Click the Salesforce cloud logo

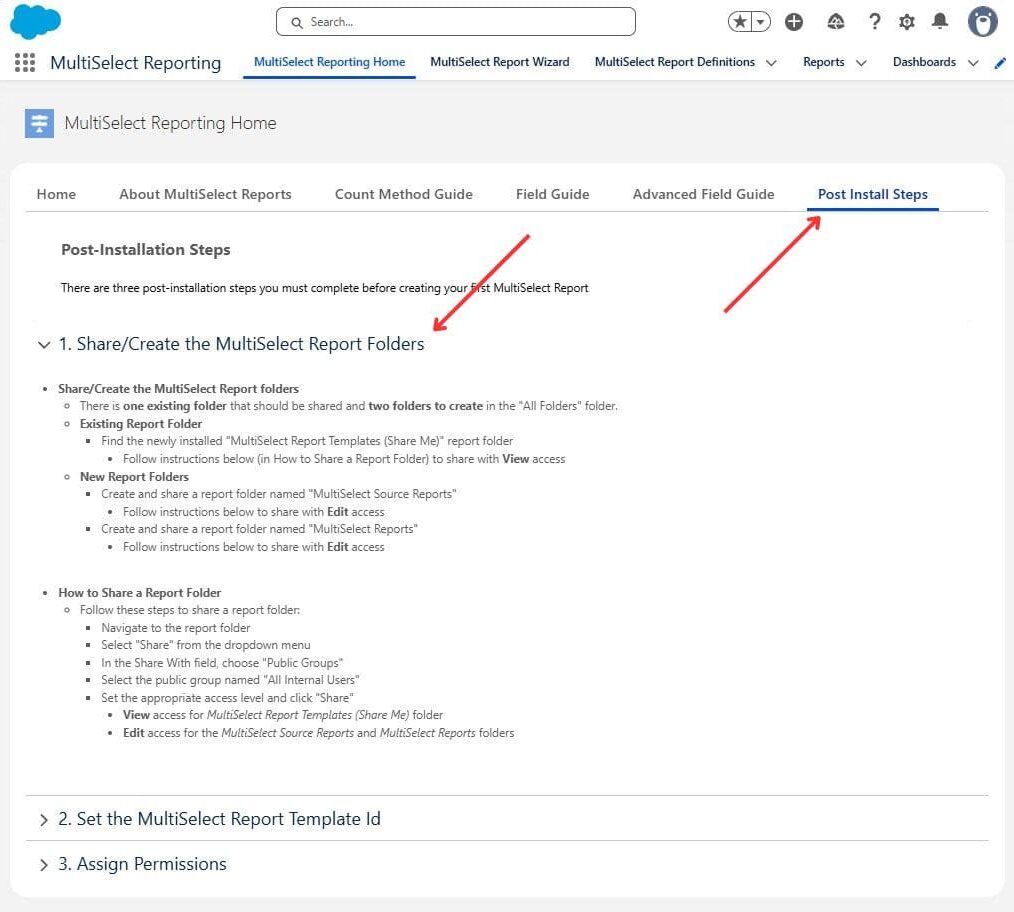(x=35, y=21)
